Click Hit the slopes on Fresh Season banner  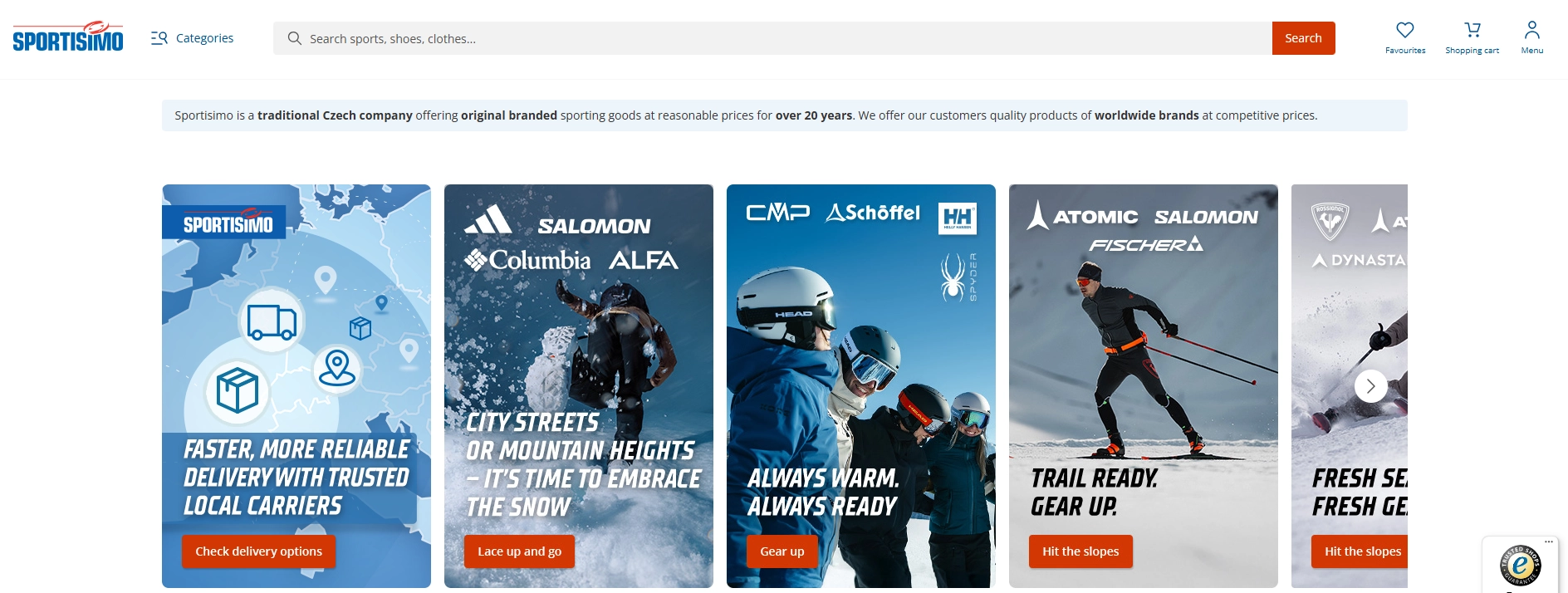pos(1360,551)
